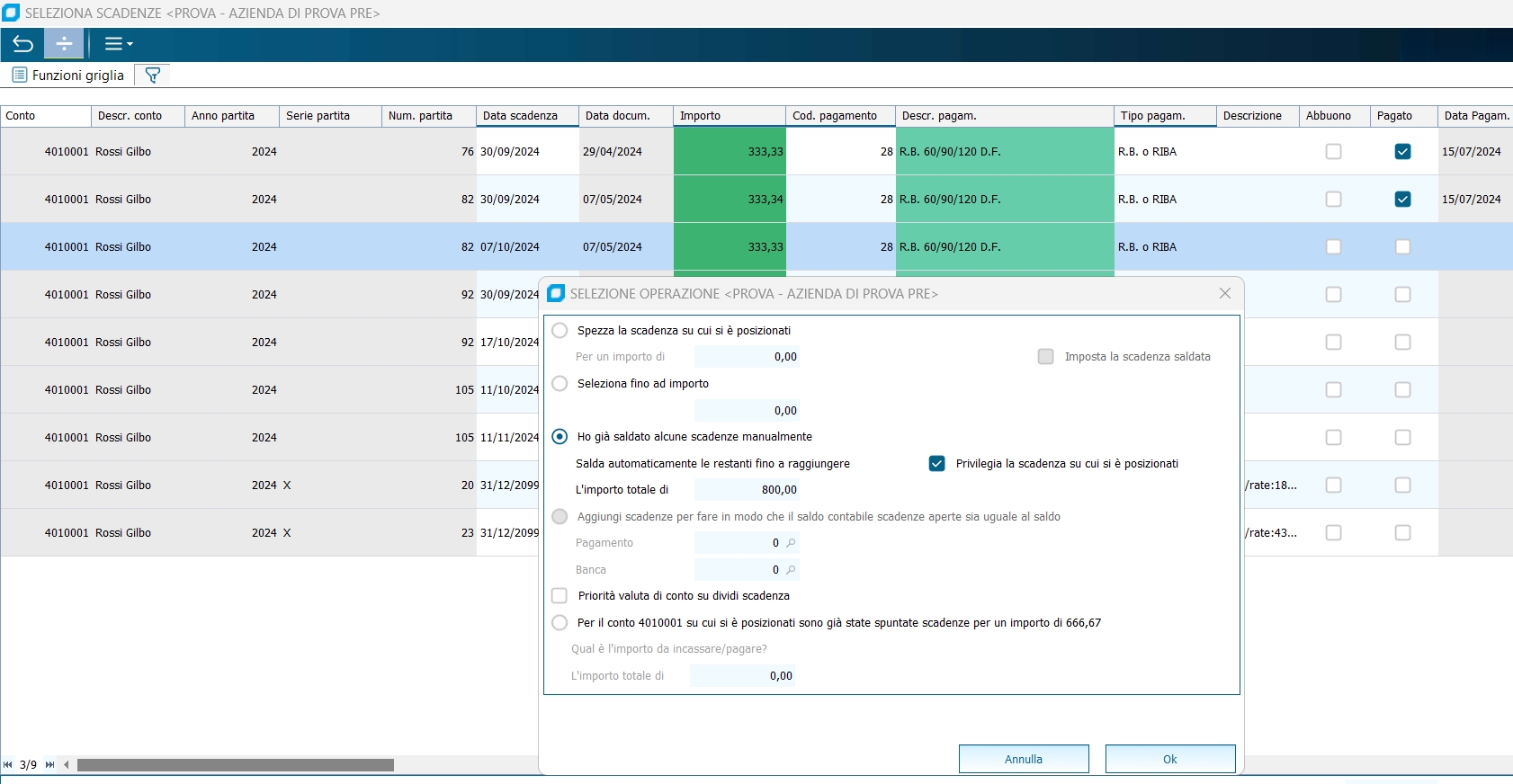This screenshot has height=784, width=1513.
Task: Enable 'Priorità valuta di conto' checkbox
Action: point(560,596)
